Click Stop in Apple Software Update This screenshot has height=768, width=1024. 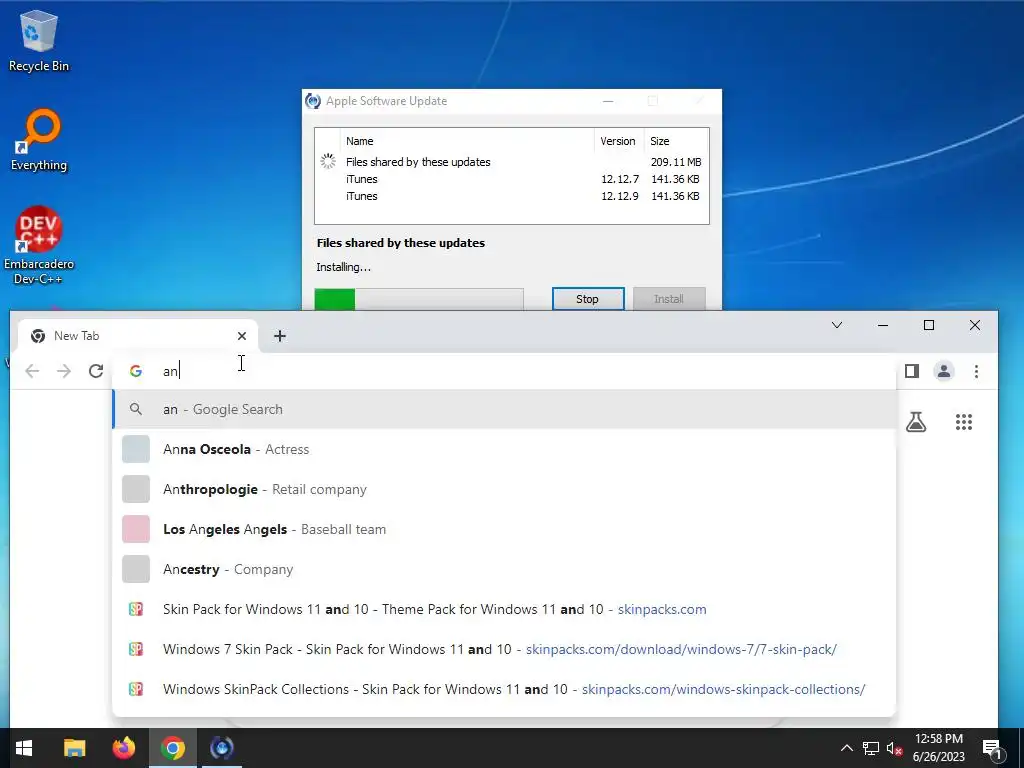pos(588,299)
